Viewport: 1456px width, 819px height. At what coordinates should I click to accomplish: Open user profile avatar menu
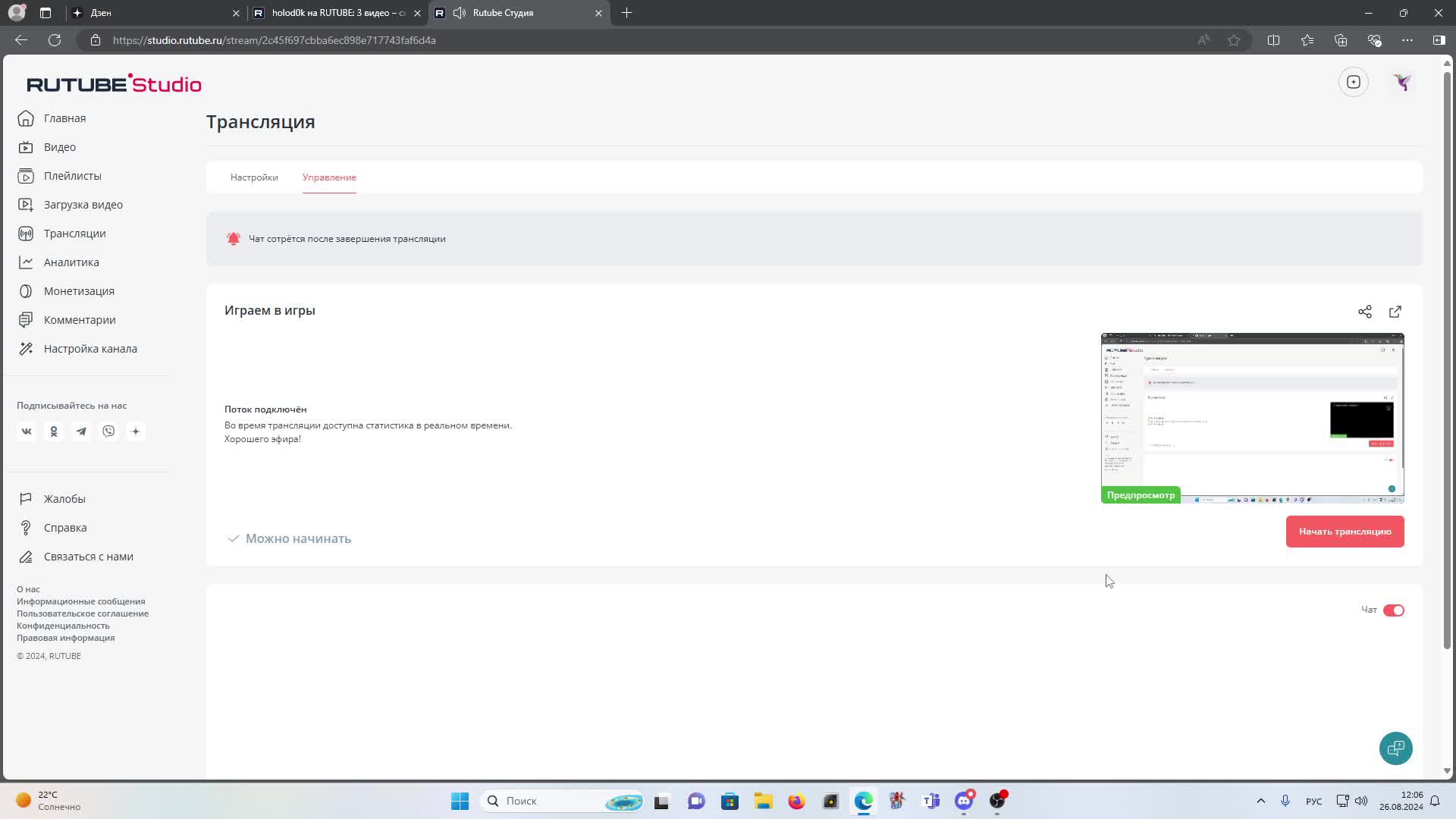click(1401, 82)
